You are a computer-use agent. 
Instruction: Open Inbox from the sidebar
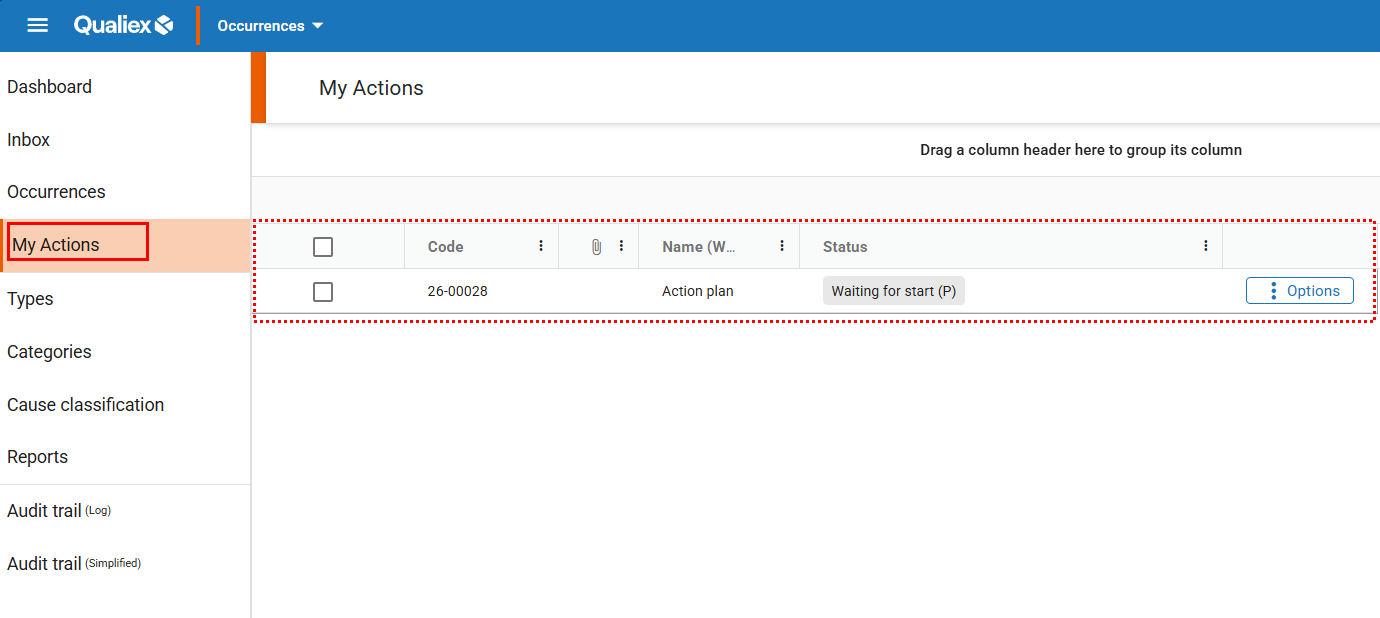(28, 140)
